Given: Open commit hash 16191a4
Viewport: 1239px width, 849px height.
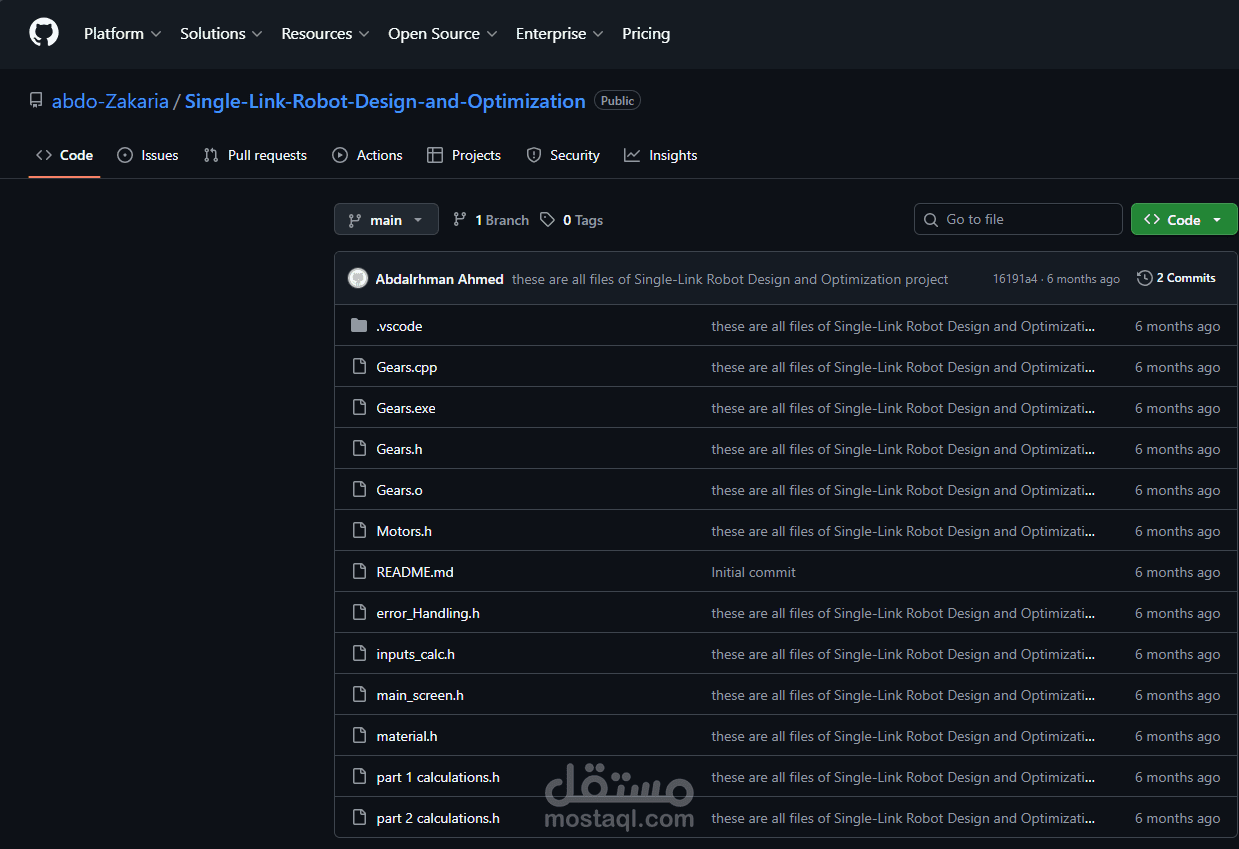Looking at the screenshot, I should (1015, 279).
